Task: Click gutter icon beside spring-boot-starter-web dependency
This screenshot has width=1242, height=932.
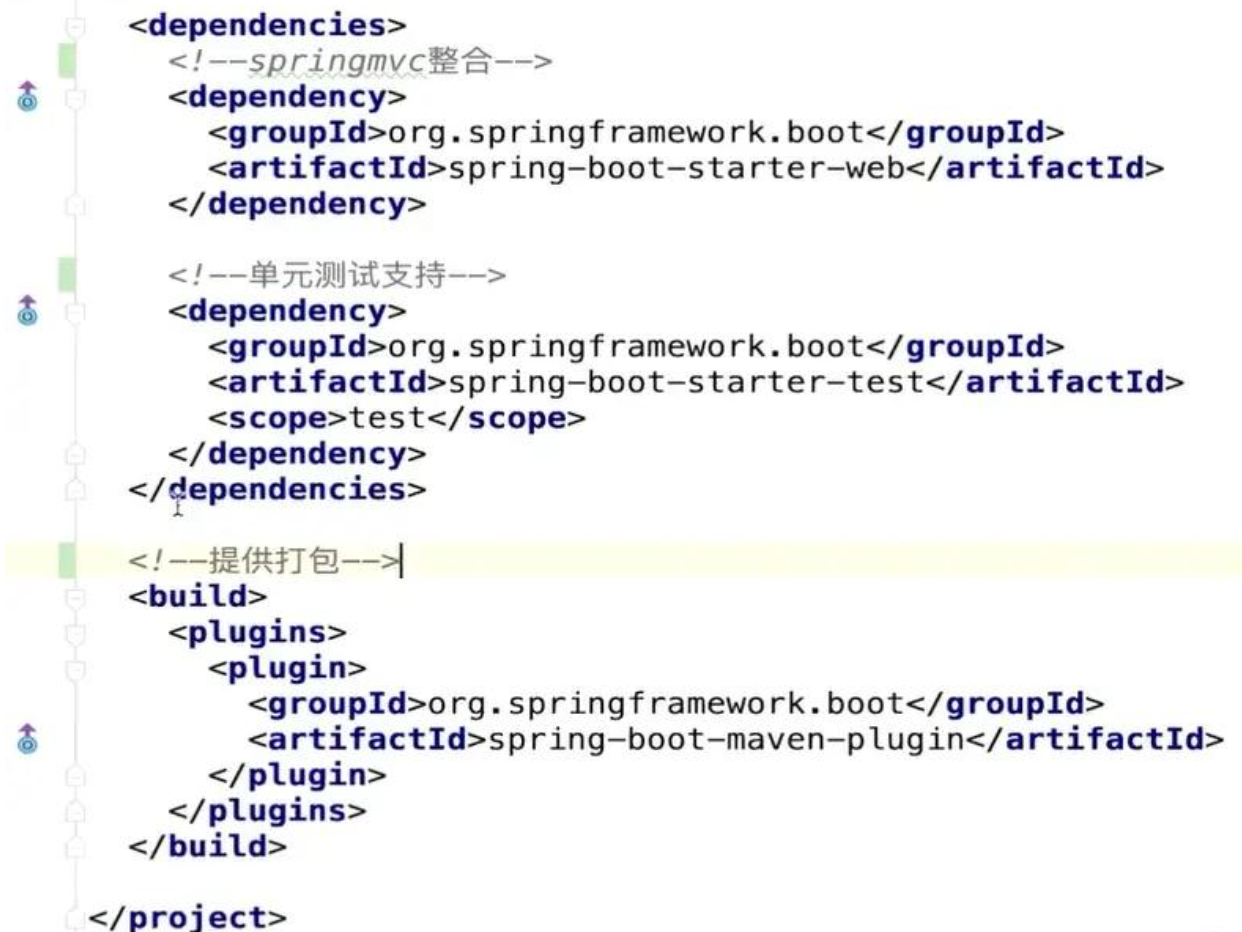Action: coord(27,96)
